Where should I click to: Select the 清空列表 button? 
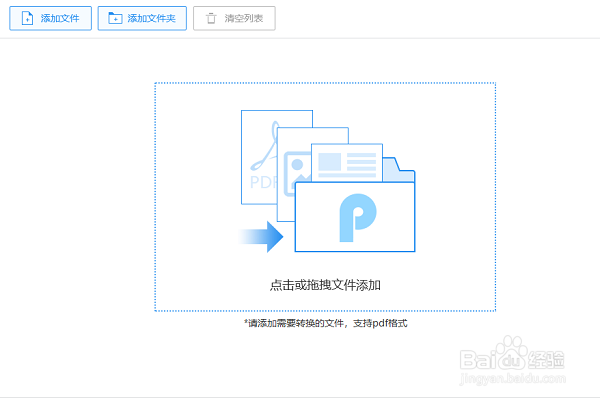pyautogui.click(x=234, y=18)
